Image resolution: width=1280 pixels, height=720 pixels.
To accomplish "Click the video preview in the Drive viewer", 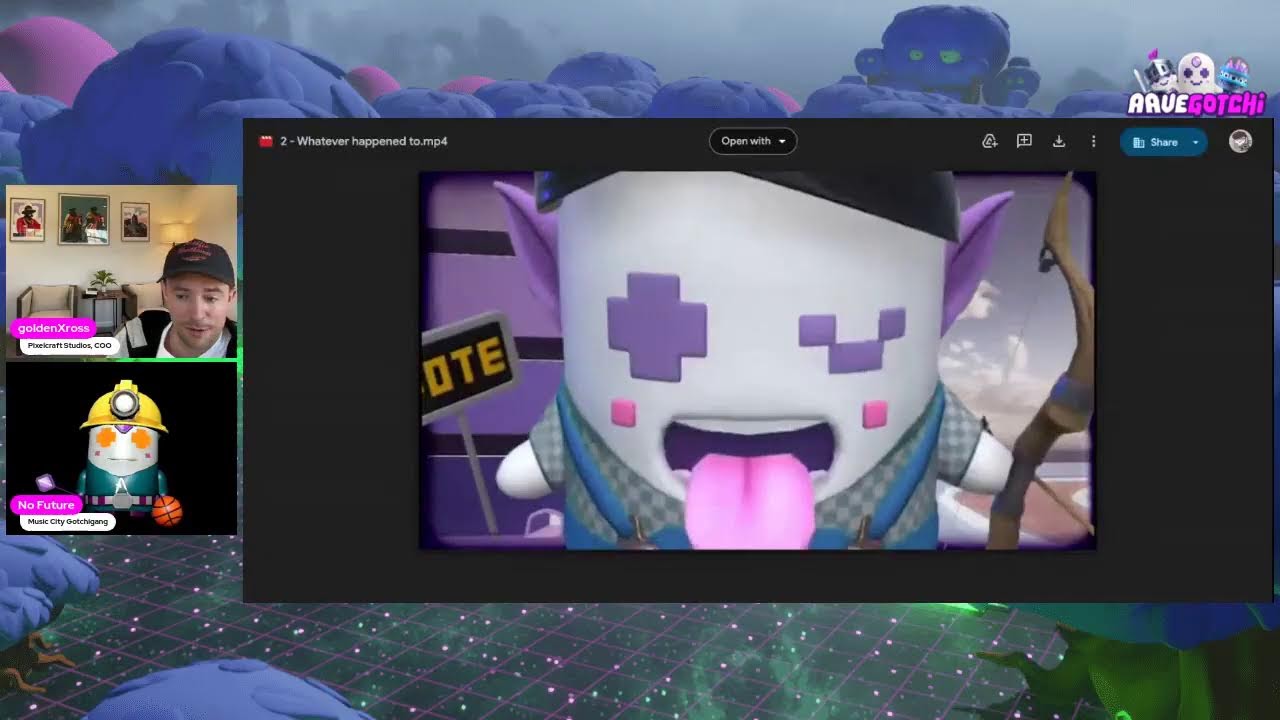I will [757, 361].
